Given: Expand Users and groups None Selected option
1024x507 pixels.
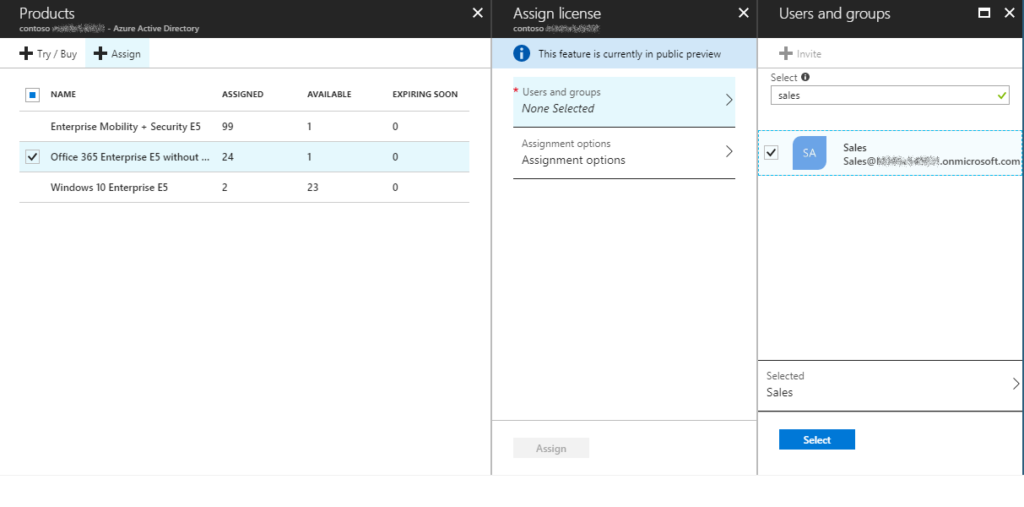Looking at the screenshot, I should click(624, 100).
